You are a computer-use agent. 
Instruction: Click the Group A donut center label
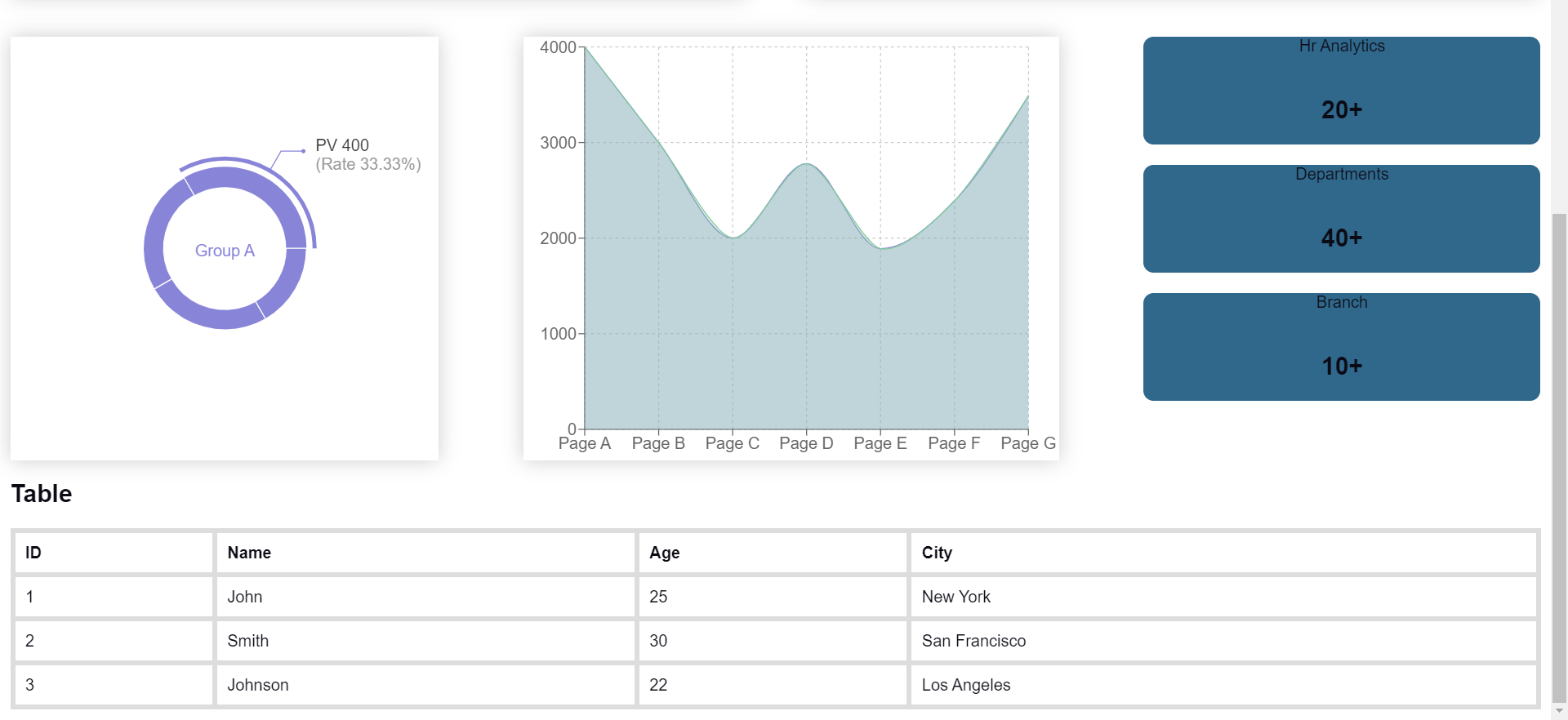(225, 251)
